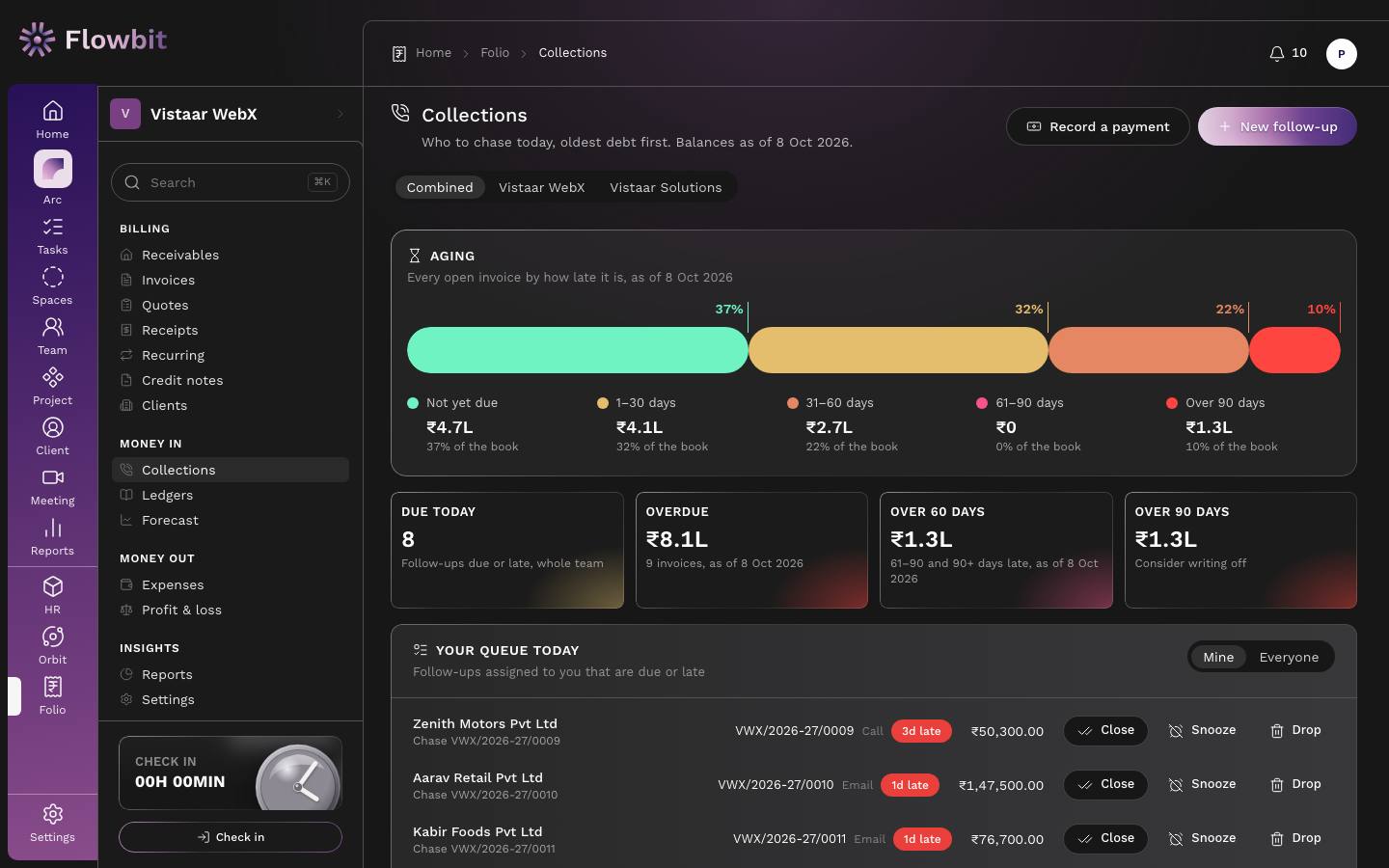Open Collections under Money In
1389x868 pixels.
pyautogui.click(x=231, y=470)
